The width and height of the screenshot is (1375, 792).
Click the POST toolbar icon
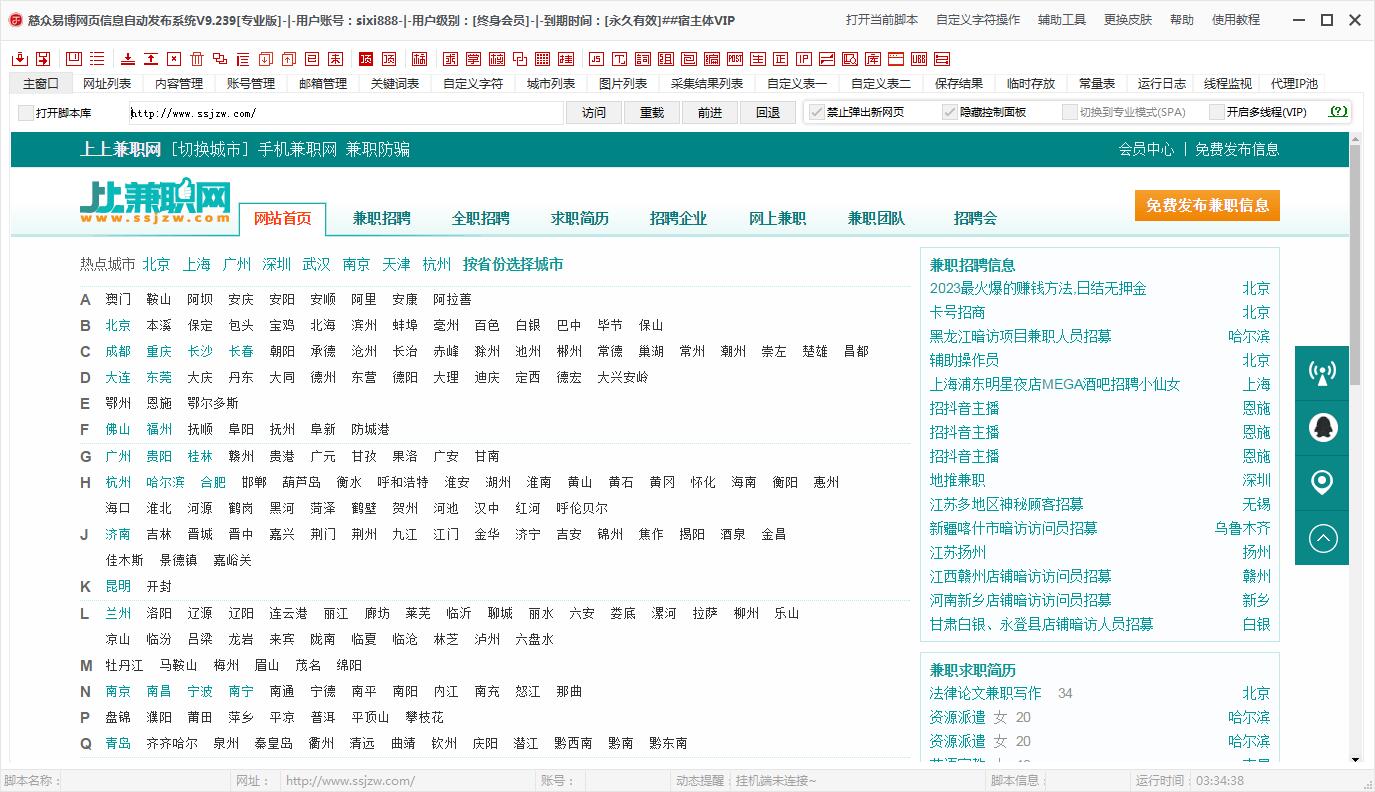(735, 59)
